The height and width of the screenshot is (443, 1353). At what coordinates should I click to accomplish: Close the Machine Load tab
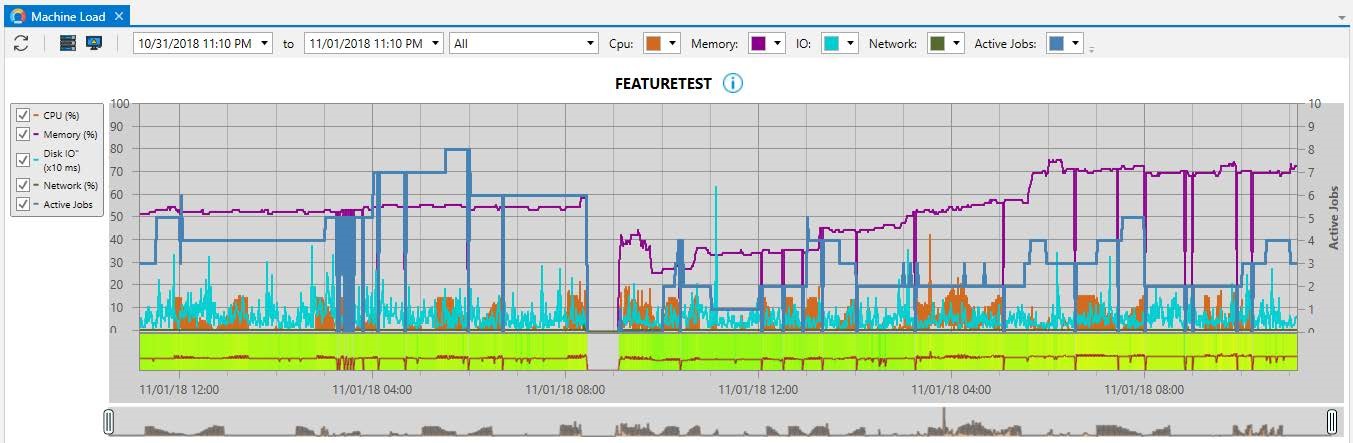pos(118,16)
